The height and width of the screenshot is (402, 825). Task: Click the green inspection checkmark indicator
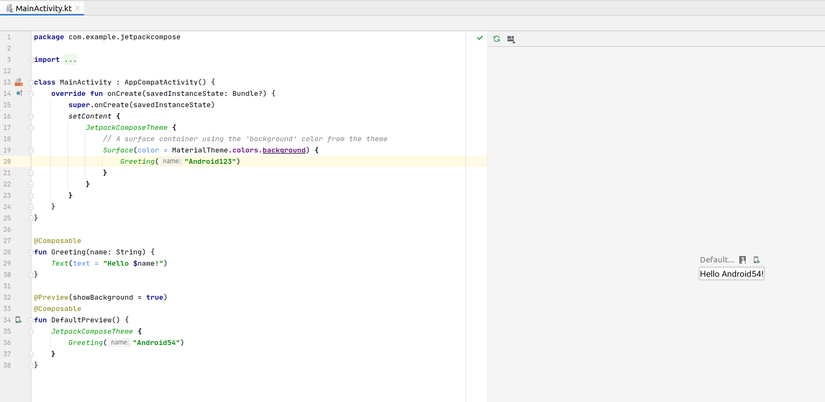[479, 38]
